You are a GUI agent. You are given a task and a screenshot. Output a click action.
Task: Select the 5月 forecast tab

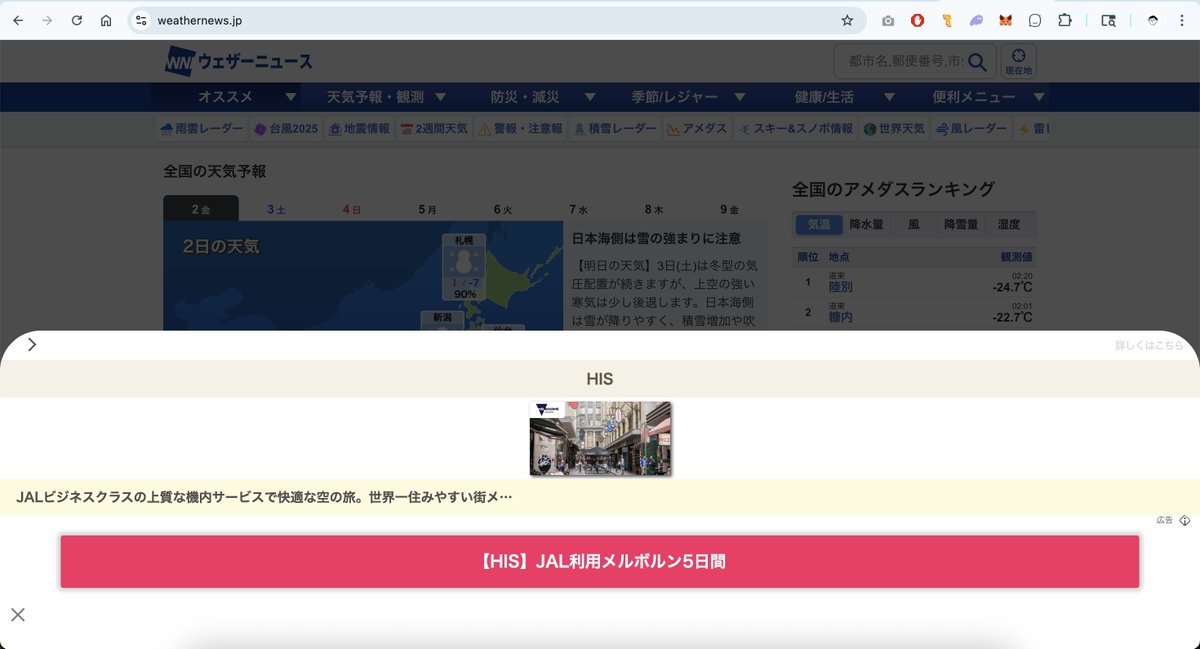(x=427, y=209)
